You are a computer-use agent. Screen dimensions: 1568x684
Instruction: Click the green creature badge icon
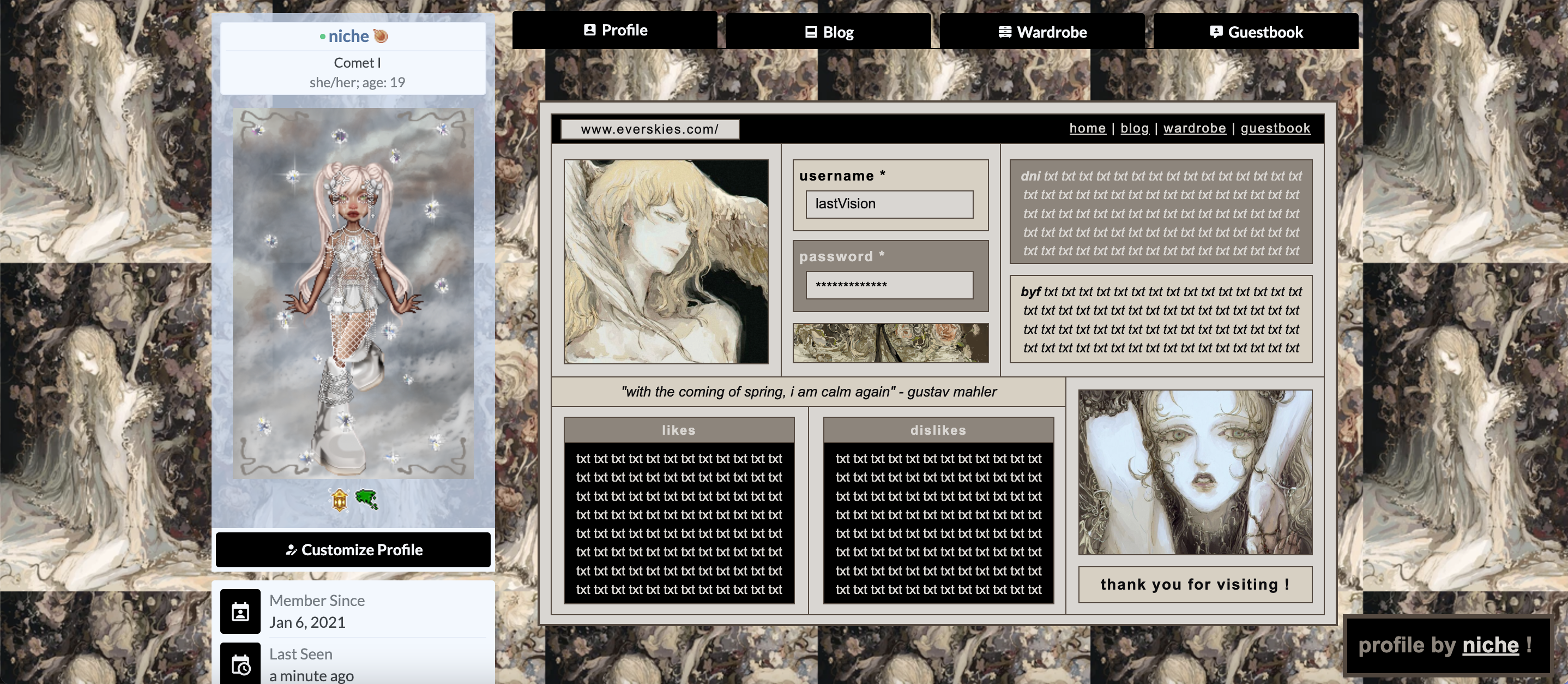pyautogui.click(x=366, y=500)
